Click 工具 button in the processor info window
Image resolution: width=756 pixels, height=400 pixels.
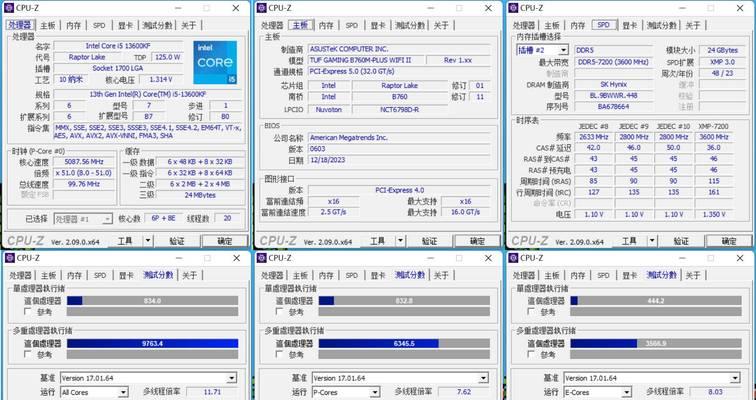125,240
